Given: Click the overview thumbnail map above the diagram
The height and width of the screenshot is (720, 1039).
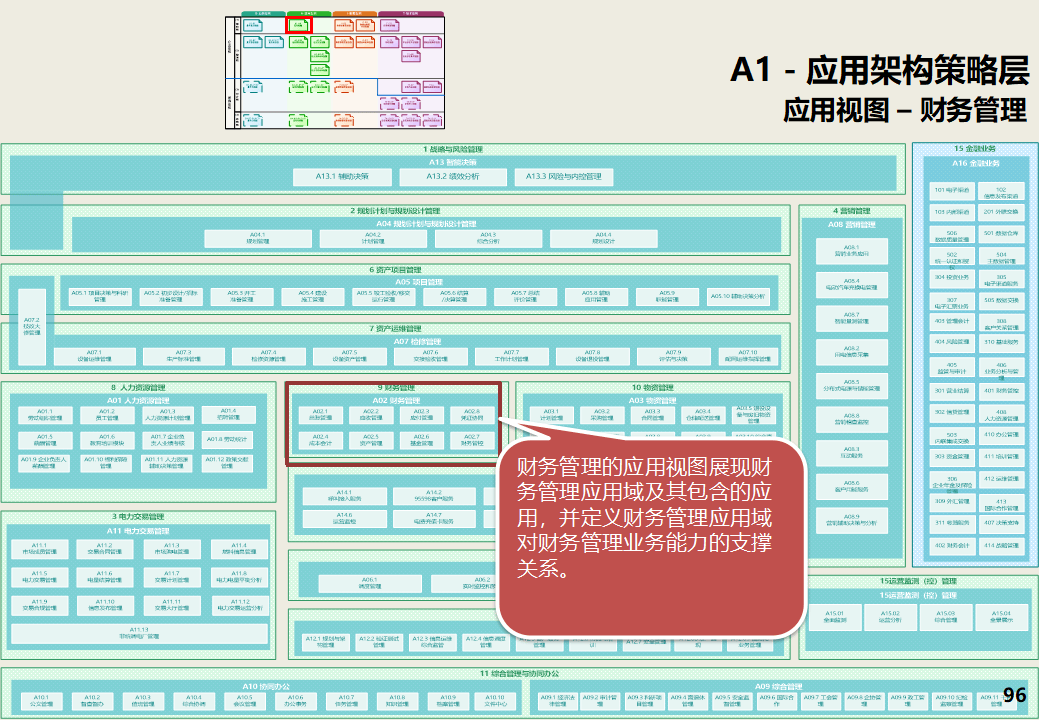Looking at the screenshot, I should (x=335, y=70).
